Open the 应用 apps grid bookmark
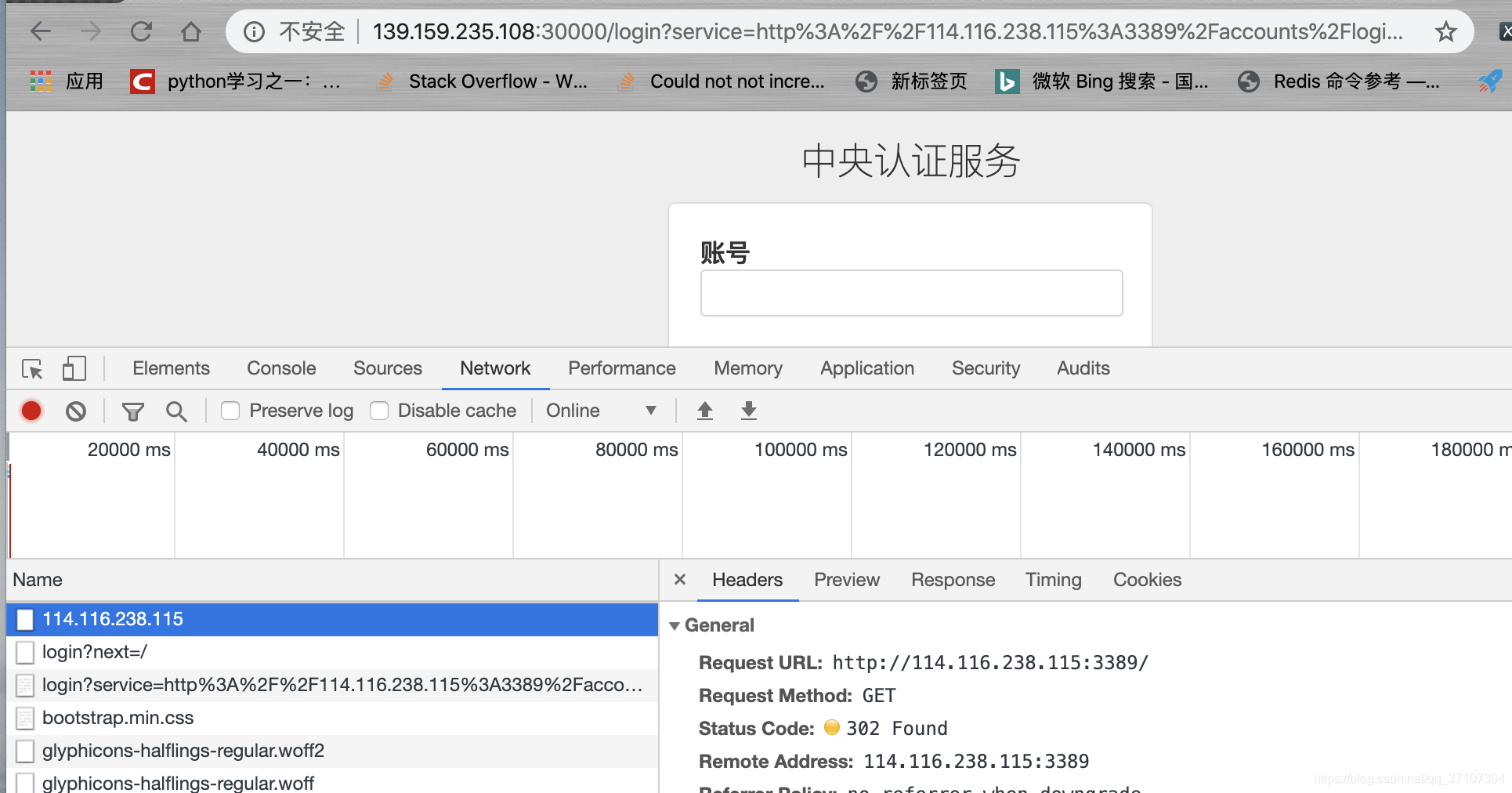The width and height of the screenshot is (1512, 793). [x=67, y=81]
